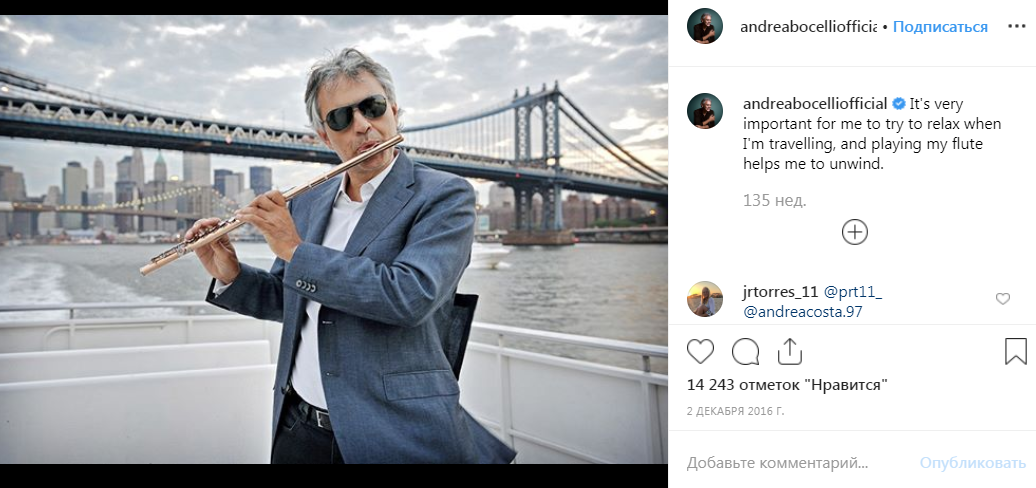Open jrtorres_11's profile picture
This screenshot has width=1036, height=488.
click(705, 299)
